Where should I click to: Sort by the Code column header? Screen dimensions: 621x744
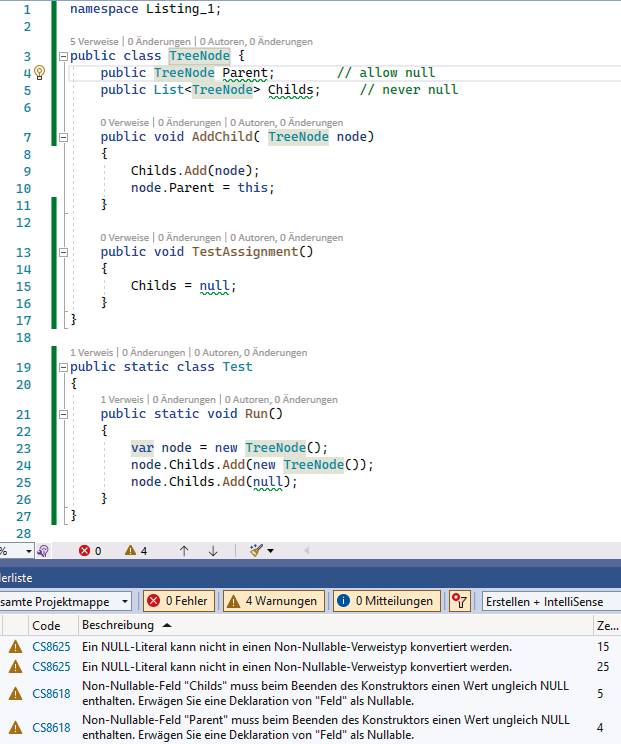(46, 626)
